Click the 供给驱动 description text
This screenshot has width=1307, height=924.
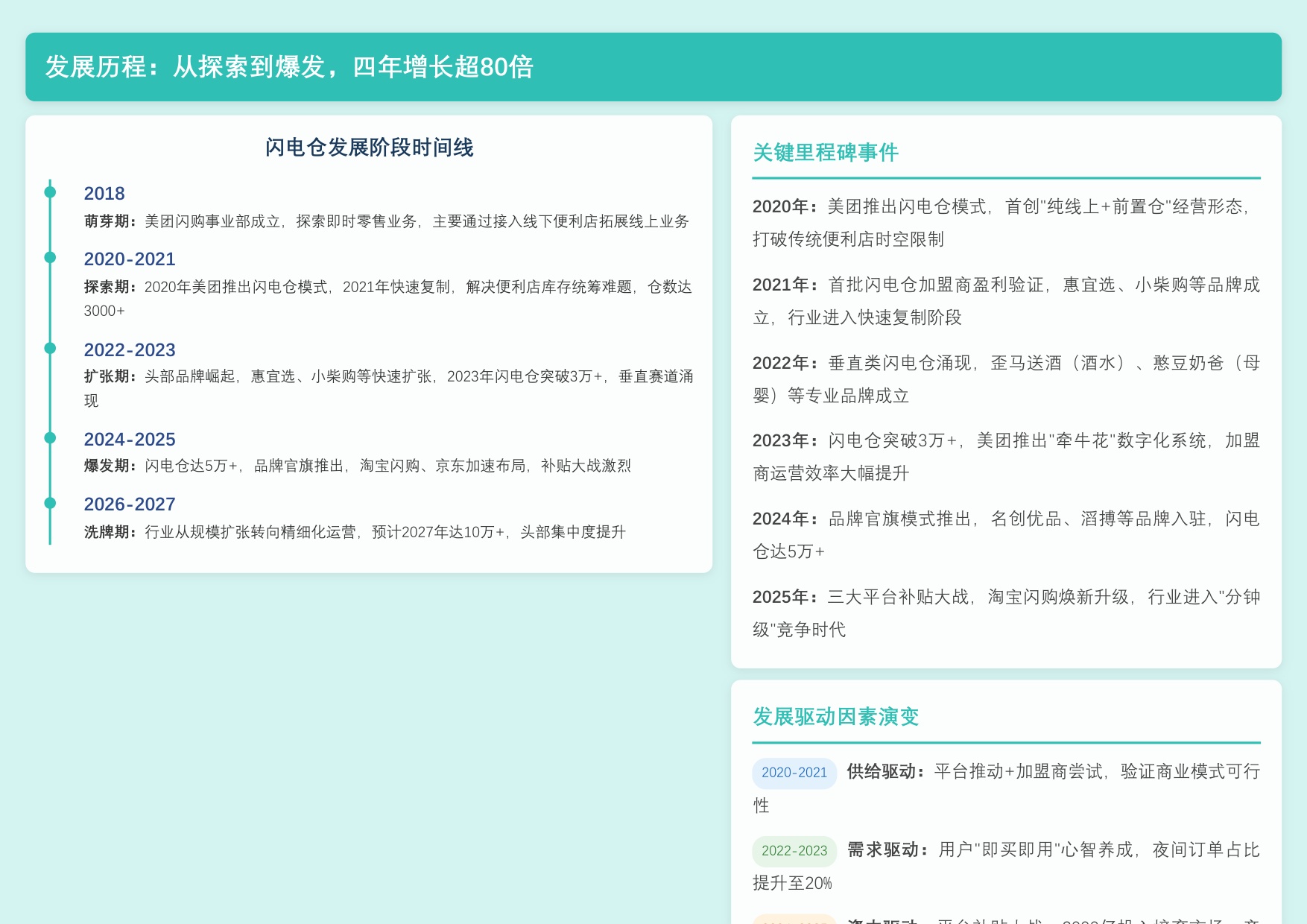click(x=1006, y=788)
